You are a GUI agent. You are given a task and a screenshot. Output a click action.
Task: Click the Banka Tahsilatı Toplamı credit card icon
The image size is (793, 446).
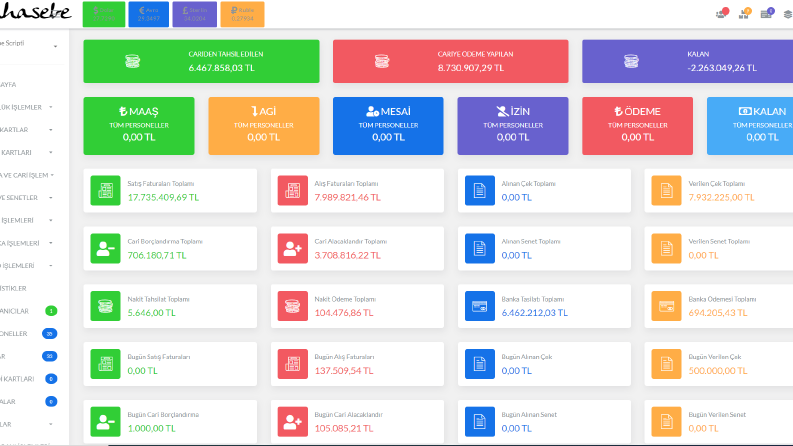(479, 306)
